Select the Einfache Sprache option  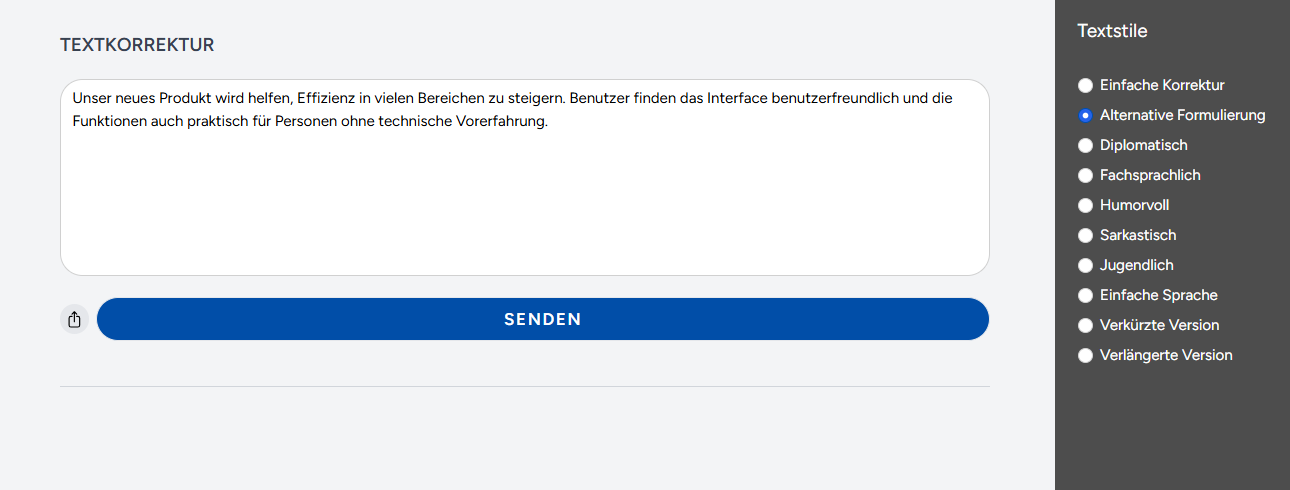(x=1085, y=296)
